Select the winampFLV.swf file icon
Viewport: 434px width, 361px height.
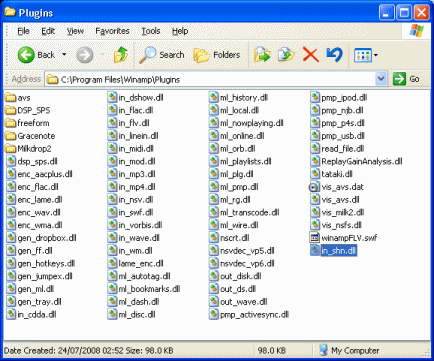click(314, 238)
